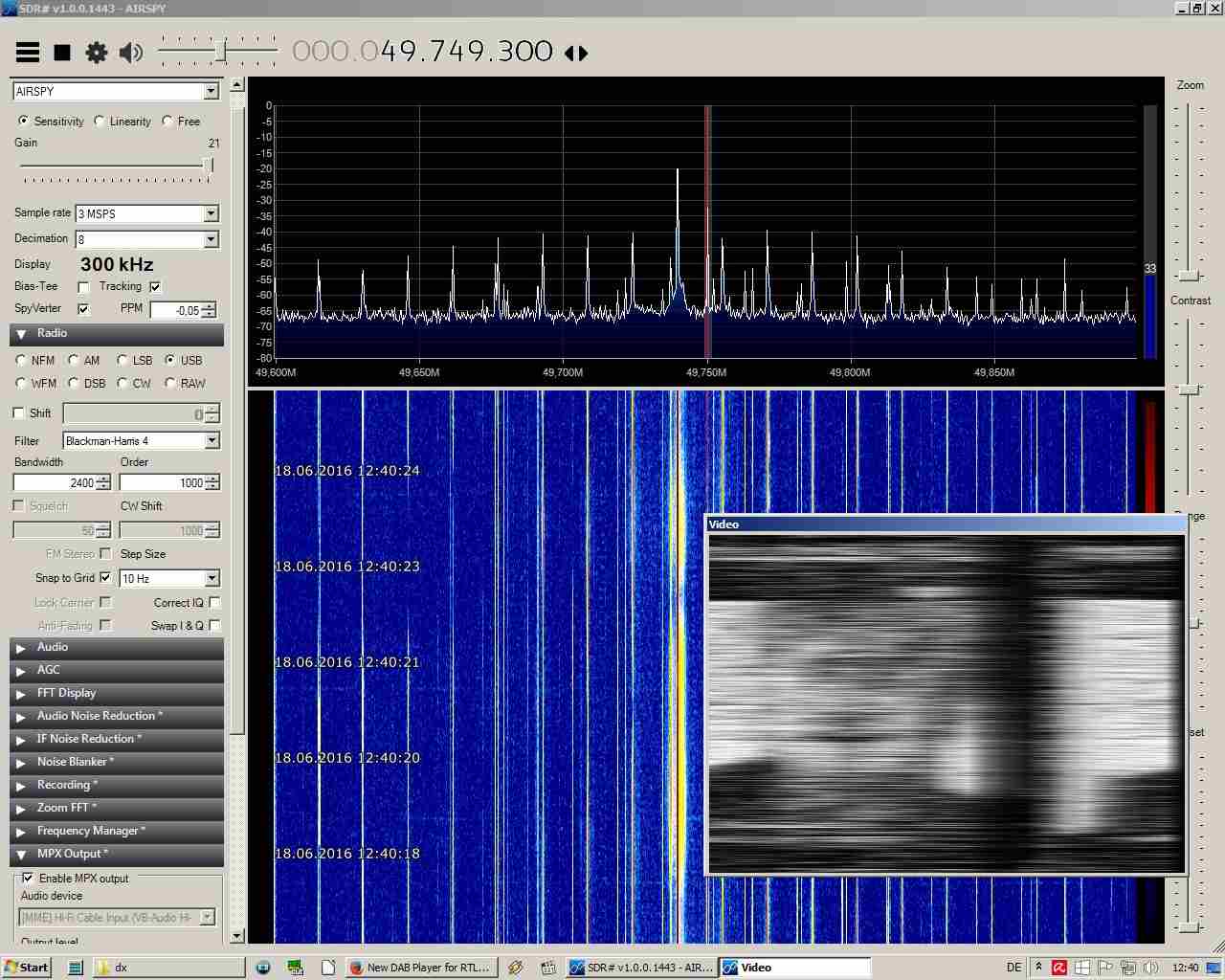Click the tray volume speaker icon
The height and width of the screenshot is (980, 1225).
[1150, 968]
